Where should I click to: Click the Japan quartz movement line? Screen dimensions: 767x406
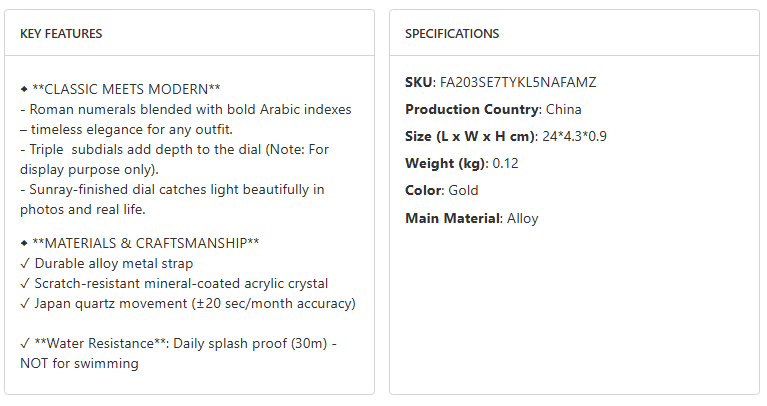pyautogui.click(x=188, y=303)
